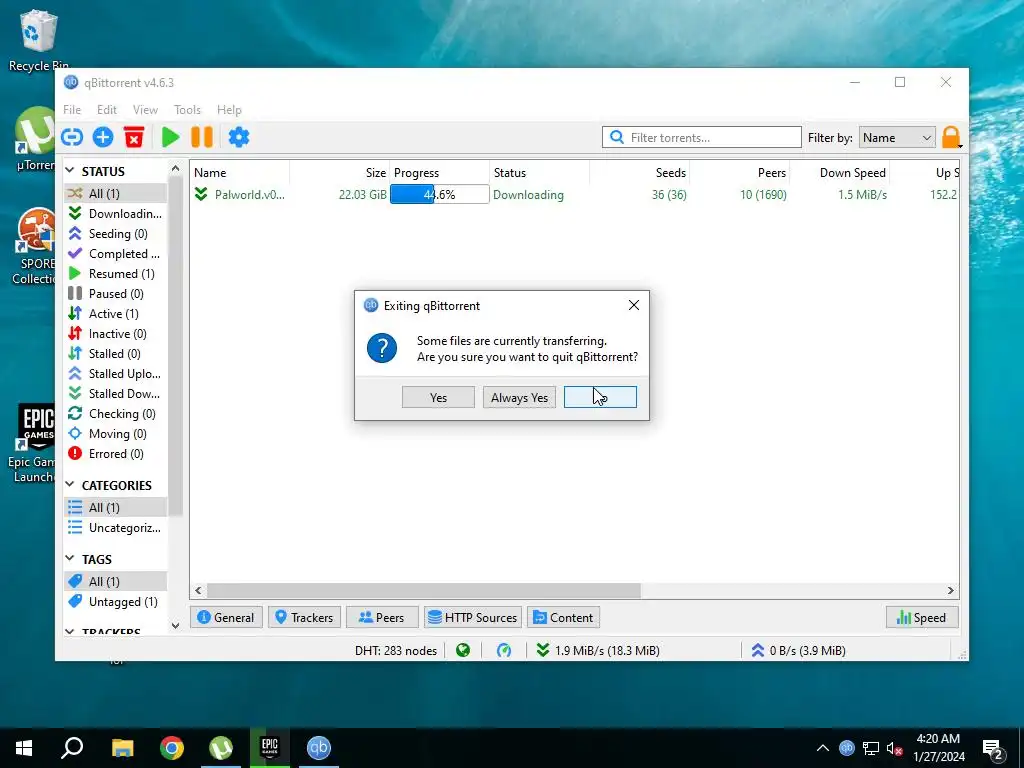Image resolution: width=1024 pixels, height=768 pixels.
Task: Select the Paused (0) filter
Action: click(116, 294)
